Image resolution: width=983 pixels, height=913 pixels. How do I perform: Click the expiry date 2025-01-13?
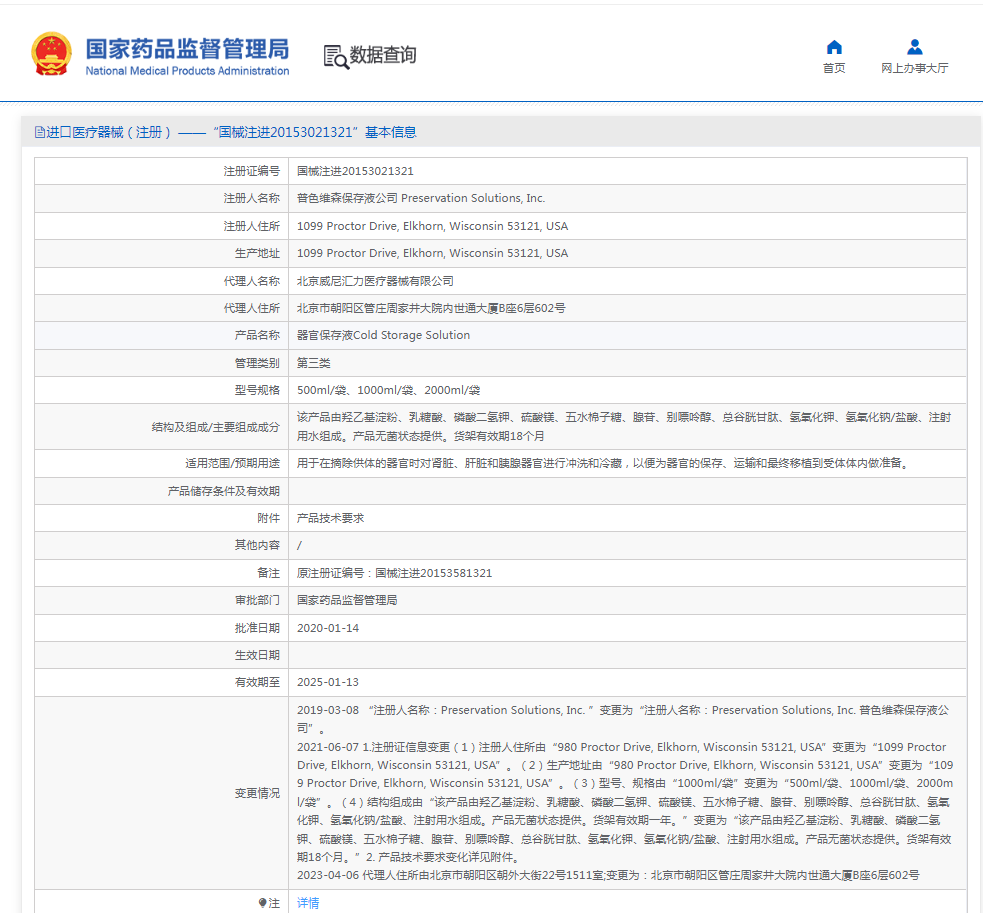[328, 682]
